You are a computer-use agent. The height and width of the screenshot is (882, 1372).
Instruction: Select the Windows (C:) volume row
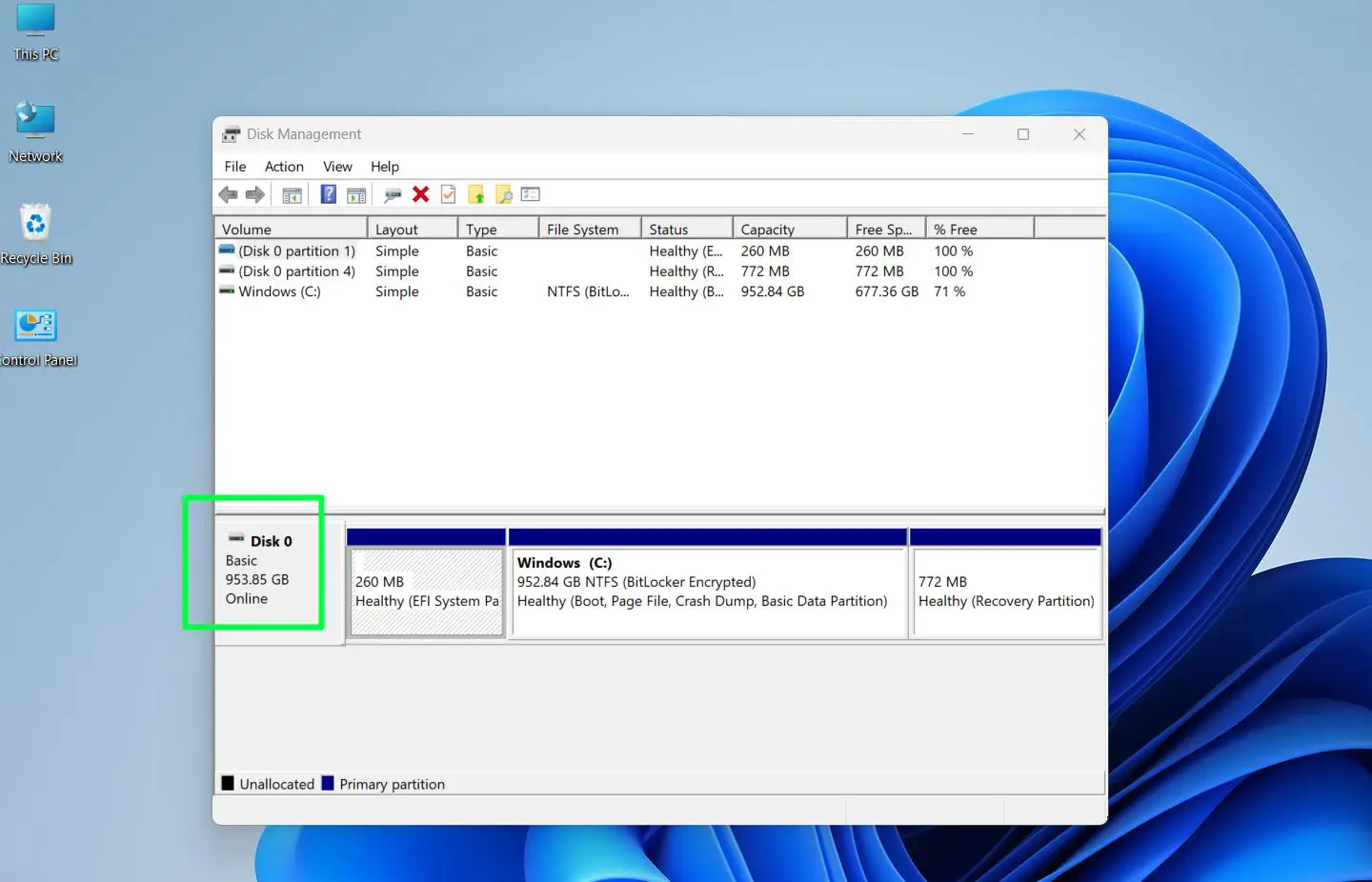(x=281, y=291)
